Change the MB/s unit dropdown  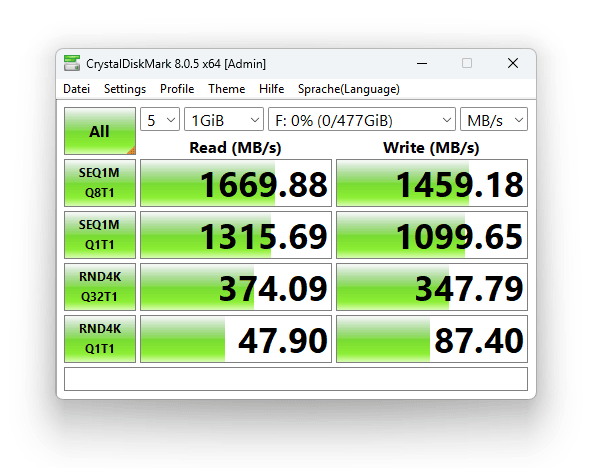(494, 120)
